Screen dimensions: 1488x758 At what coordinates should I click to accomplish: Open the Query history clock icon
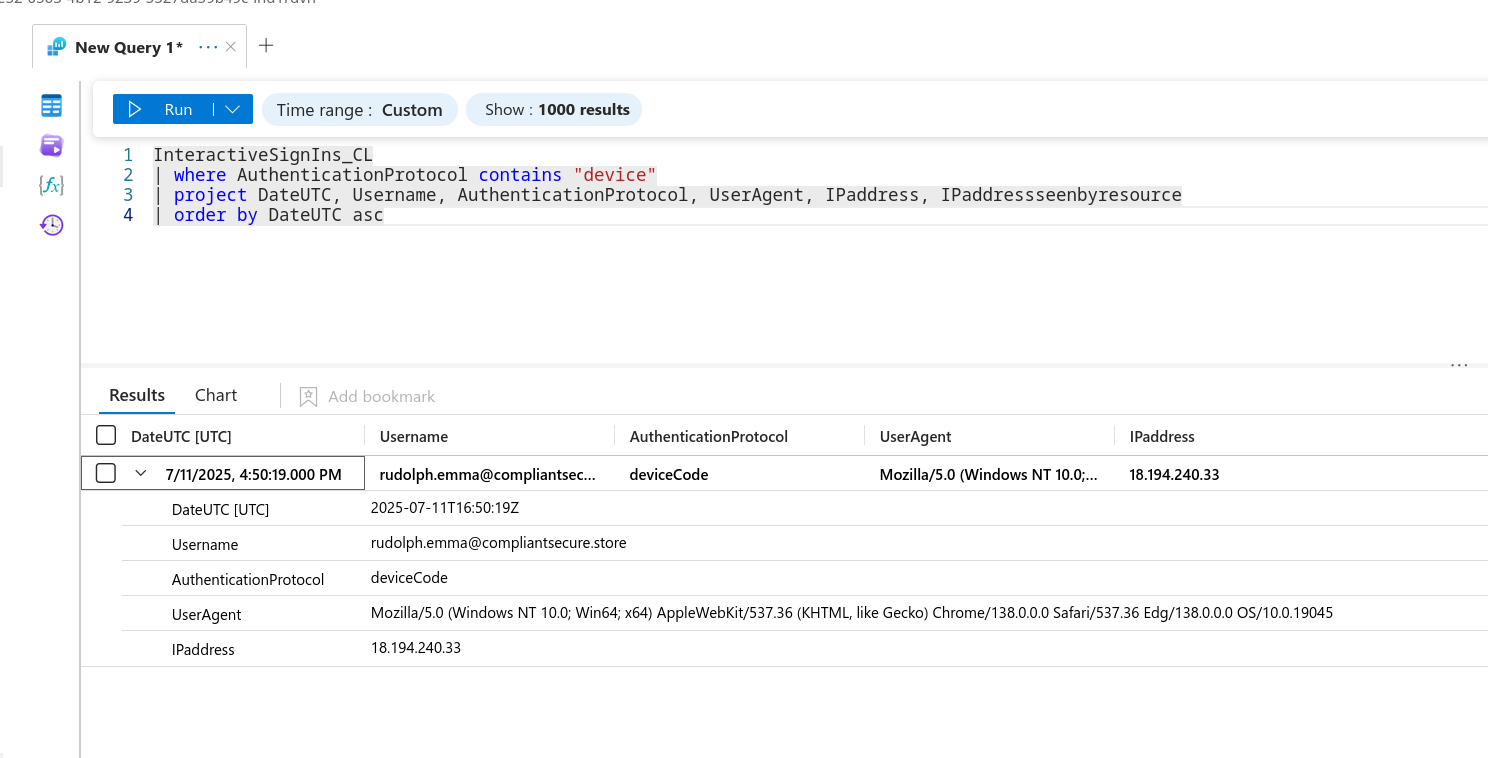pyautogui.click(x=51, y=225)
